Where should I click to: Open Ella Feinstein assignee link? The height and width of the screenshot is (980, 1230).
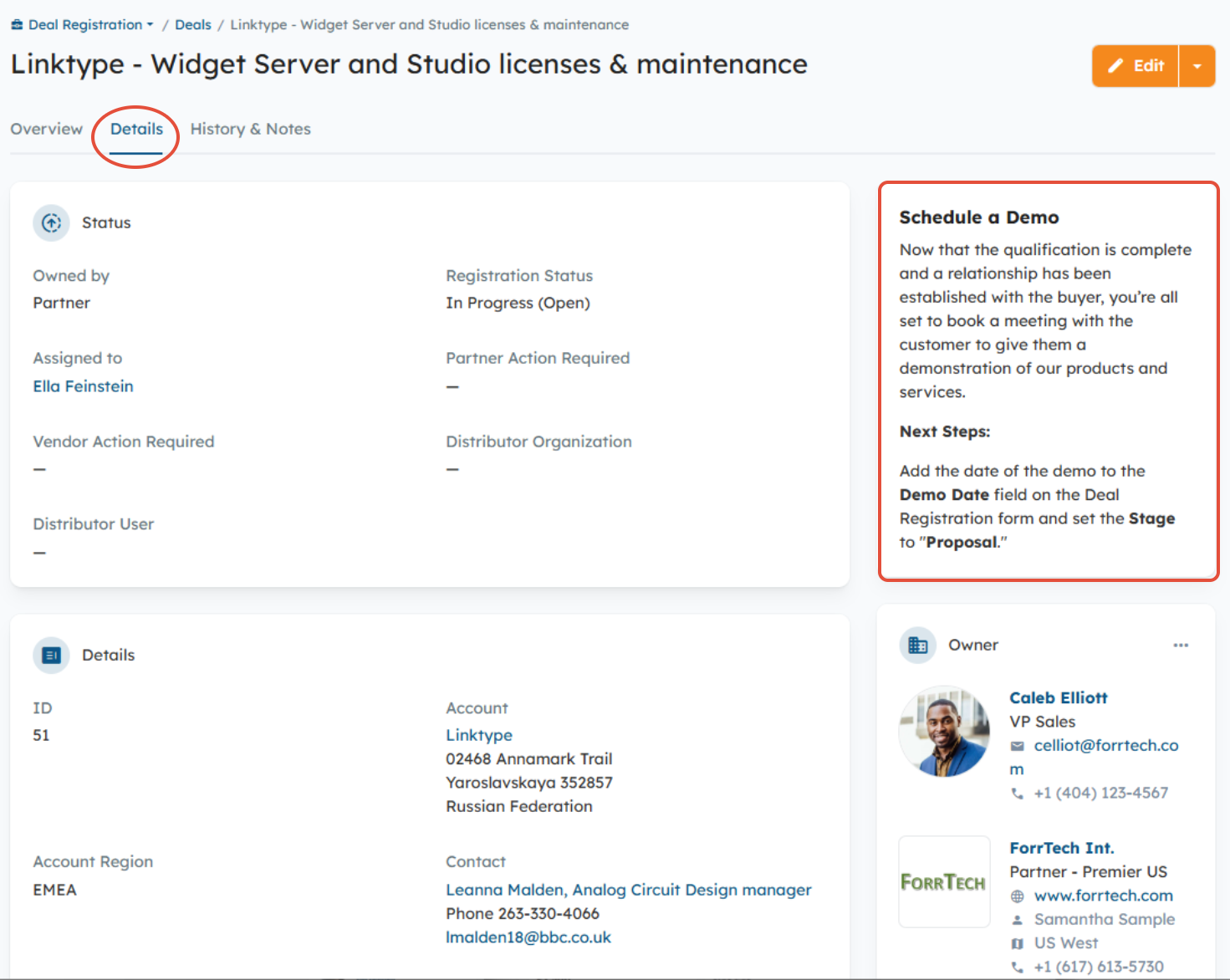point(84,386)
